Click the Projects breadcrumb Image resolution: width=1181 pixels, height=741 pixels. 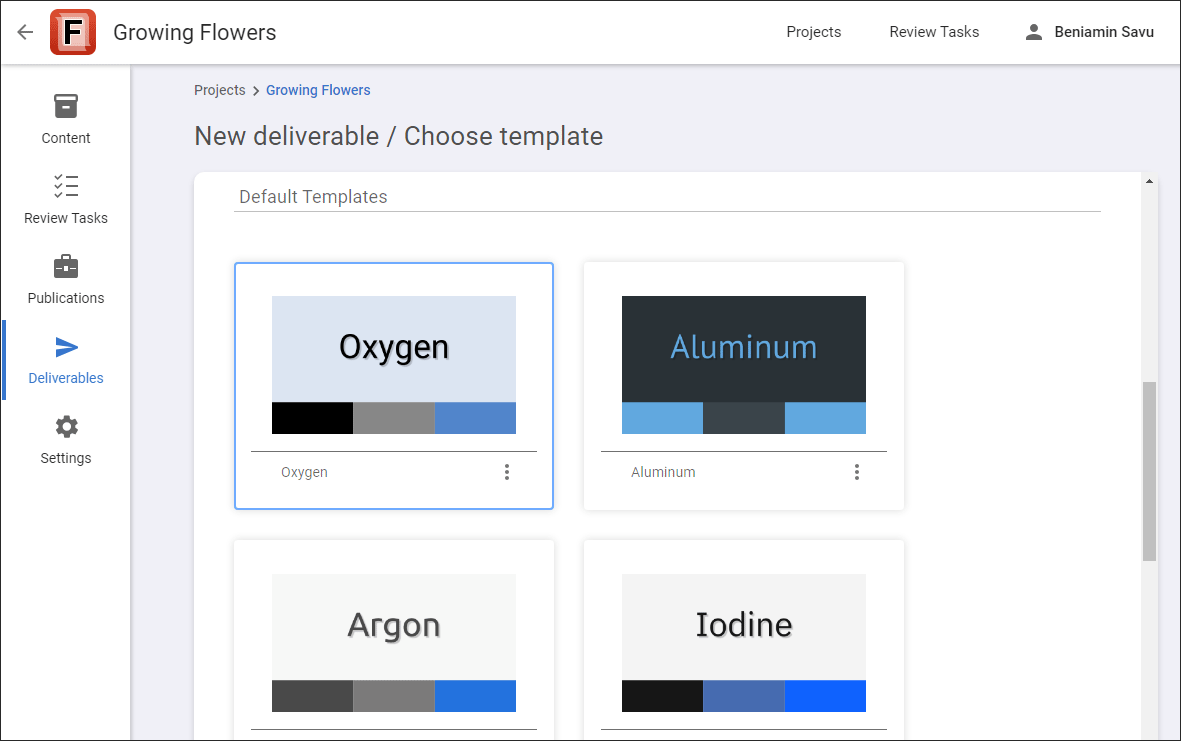click(x=220, y=90)
